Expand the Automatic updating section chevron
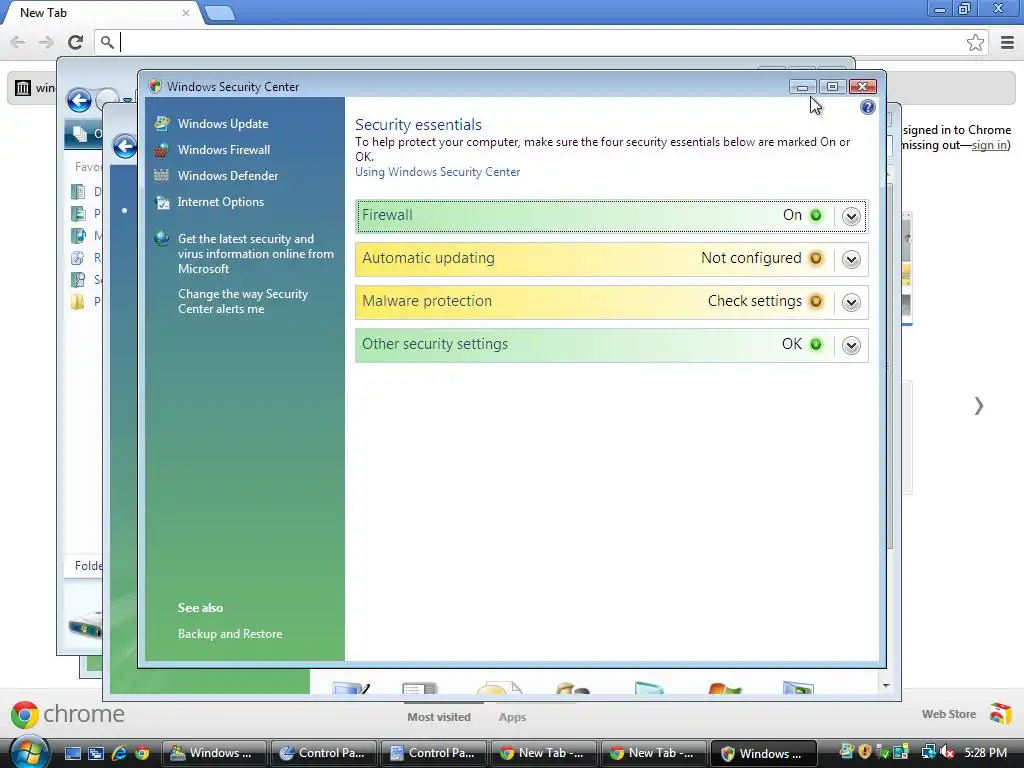This screenshot has height=768, width=1024. click(x=851, y=259)
